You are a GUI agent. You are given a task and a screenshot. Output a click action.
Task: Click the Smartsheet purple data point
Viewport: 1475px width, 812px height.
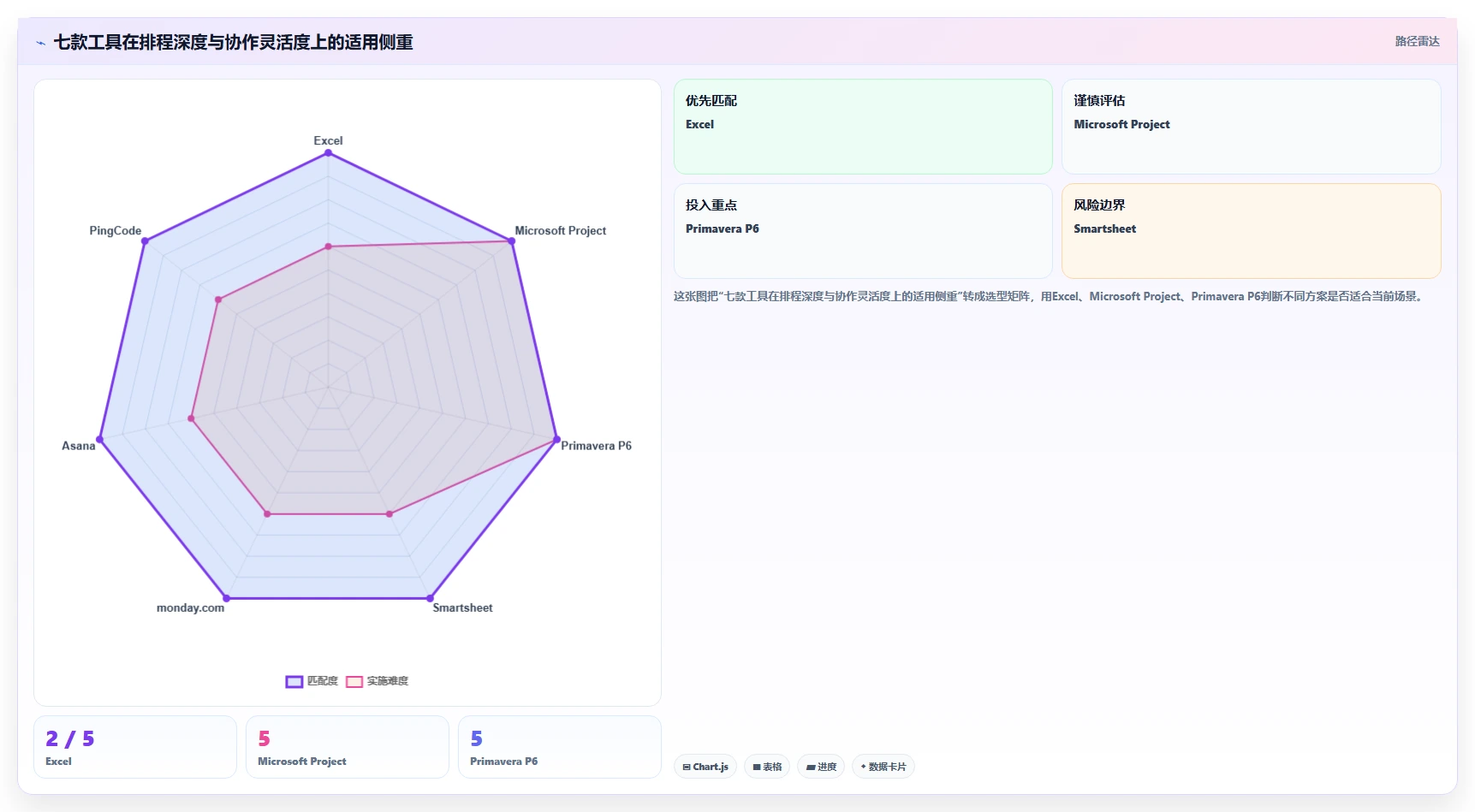pyautogui.click(x=430, y=598)
